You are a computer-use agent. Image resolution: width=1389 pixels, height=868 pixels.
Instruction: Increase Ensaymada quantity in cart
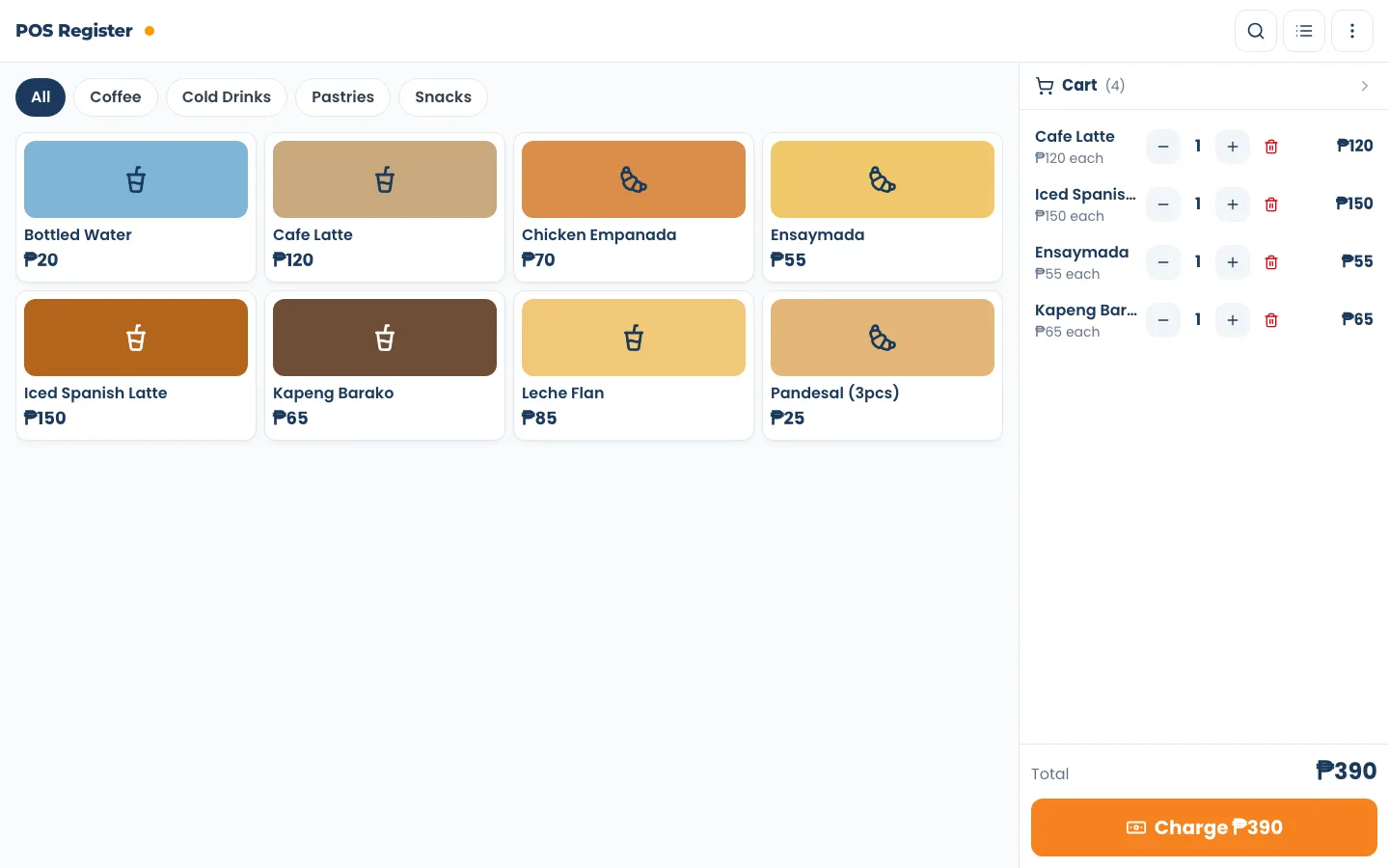point(1233,262)
